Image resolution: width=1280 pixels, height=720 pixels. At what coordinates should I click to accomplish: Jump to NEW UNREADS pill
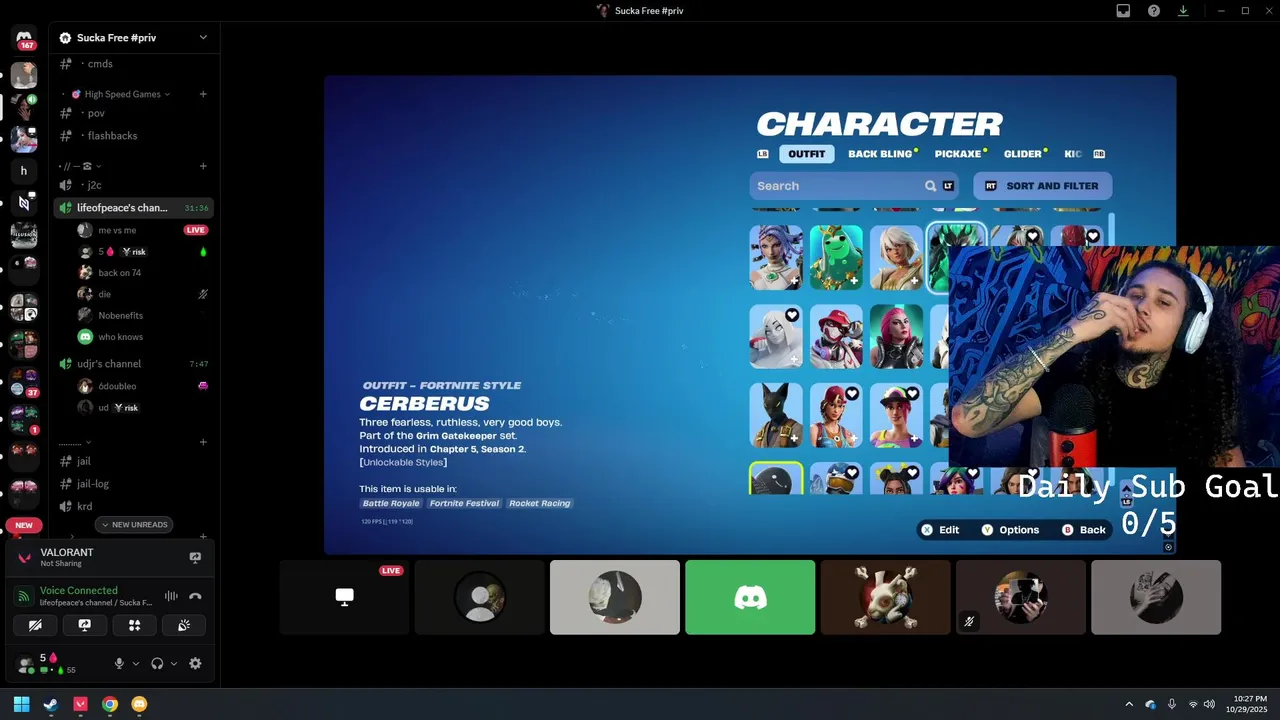[x=135, y=525]
